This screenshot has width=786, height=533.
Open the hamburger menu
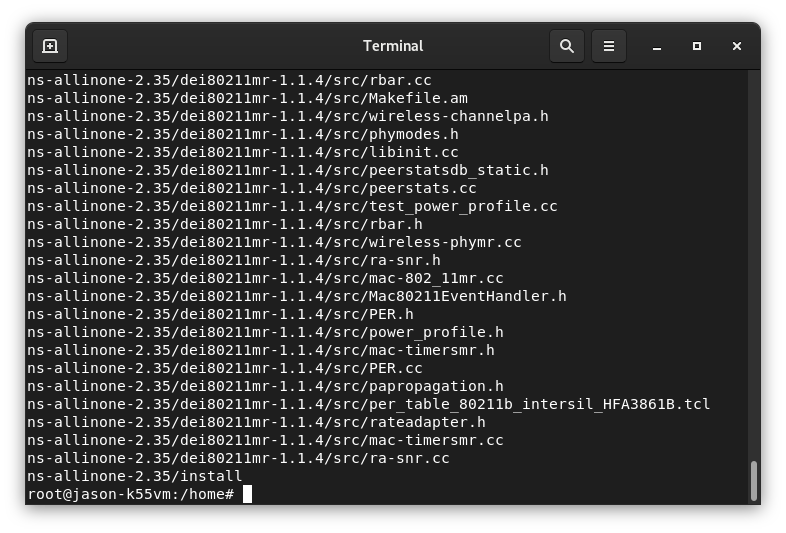point(609,46)
